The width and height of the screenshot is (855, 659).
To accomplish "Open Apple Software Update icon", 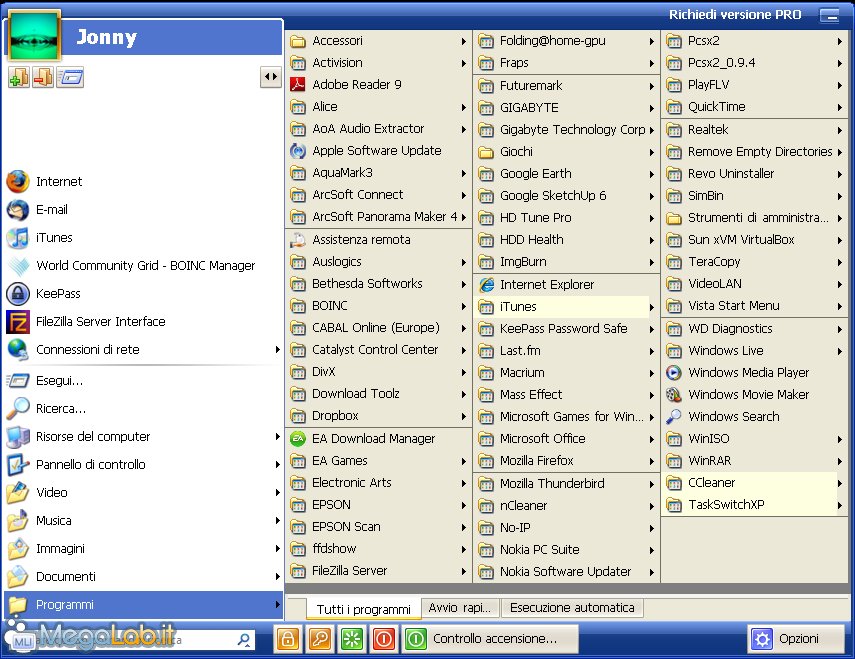I will pyautogui.click(x=298, y=150).
